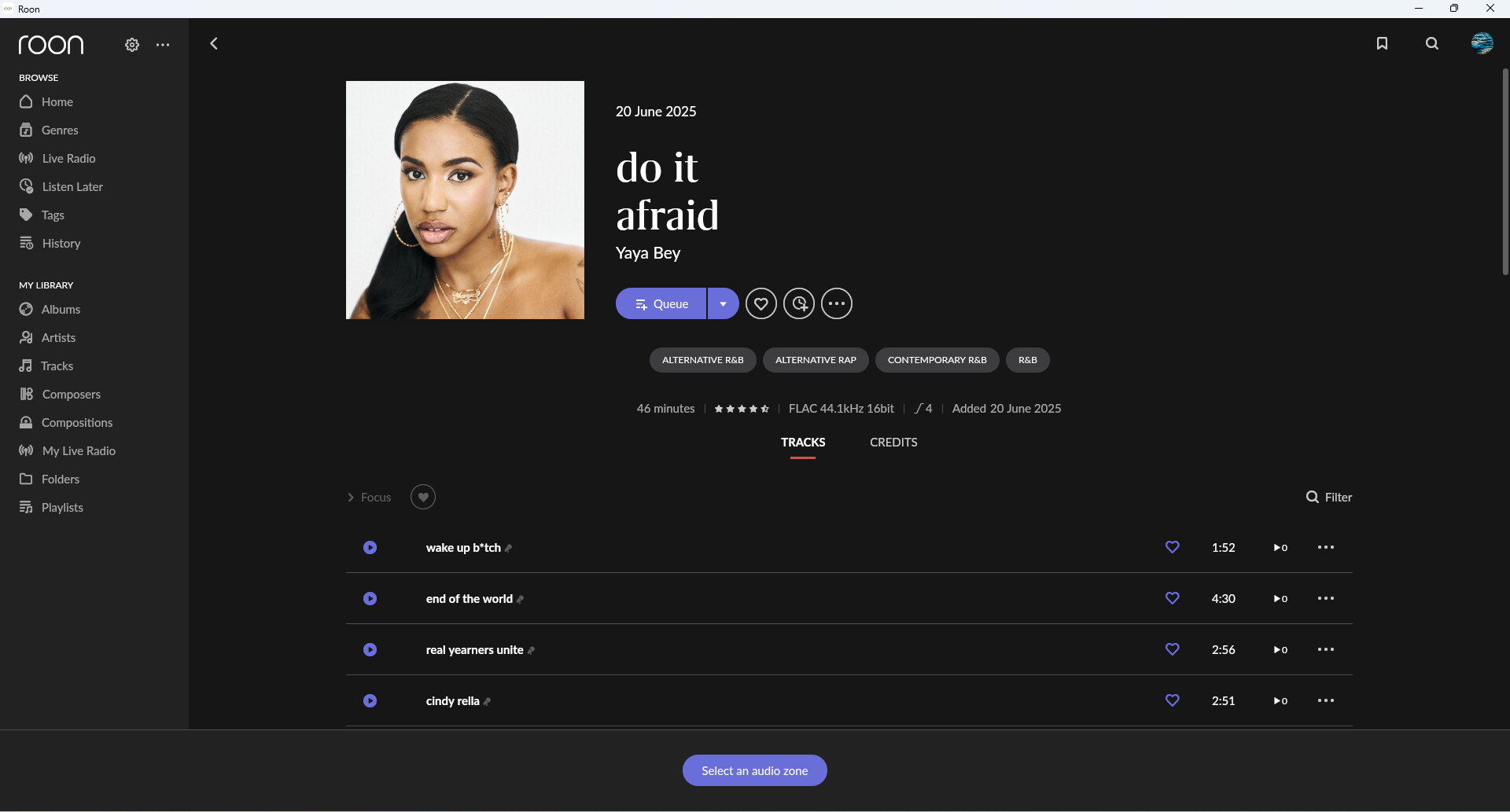Expand the Focus options
1510x812 pixels.
click(x=370, y=498)
